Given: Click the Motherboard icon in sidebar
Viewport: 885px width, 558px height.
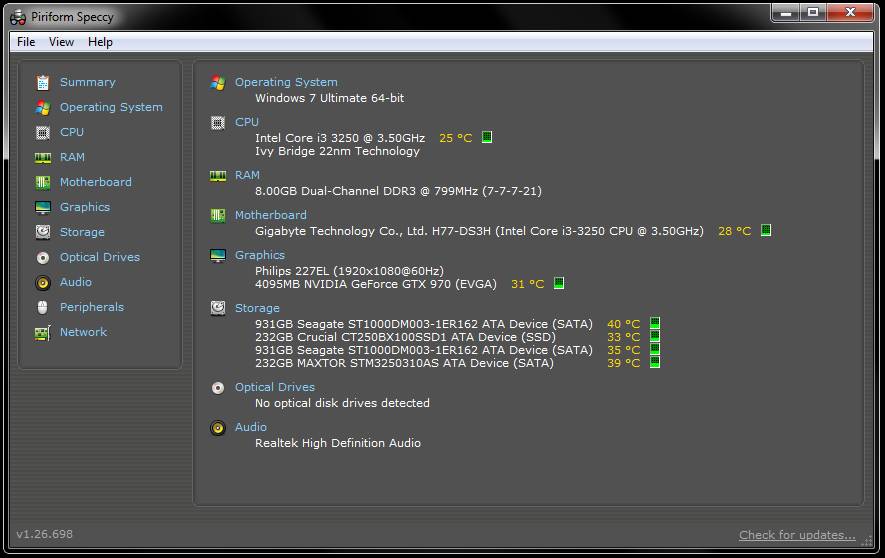Looking at the screenshot, I should pos(43,182).
